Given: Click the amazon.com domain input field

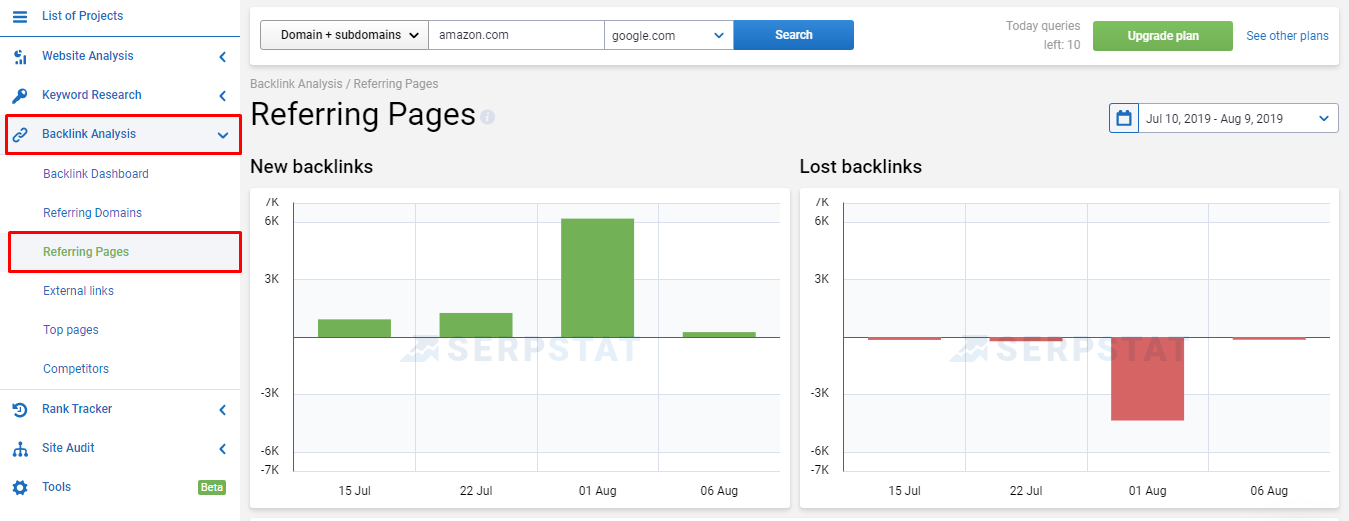Looking at the screenshot, I should tap(516, 35).
